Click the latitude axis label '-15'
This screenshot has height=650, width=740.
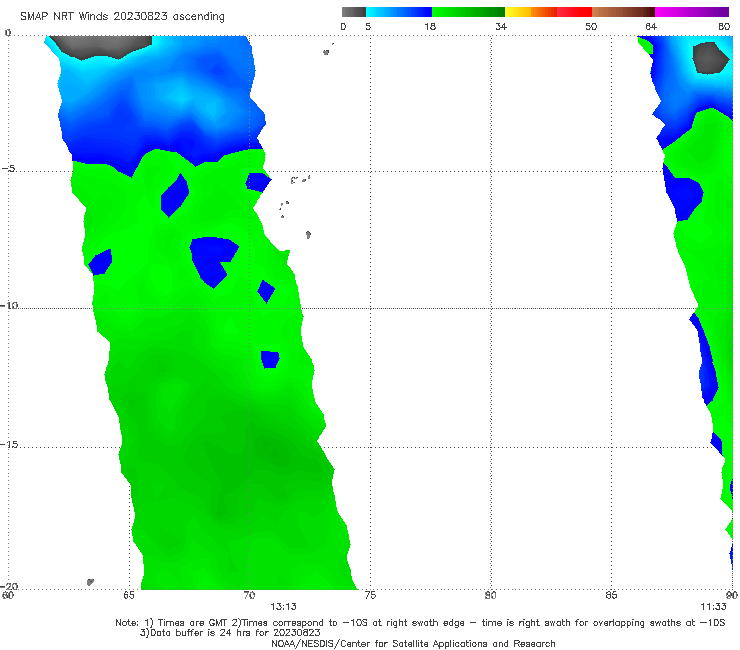click(9, 445)
